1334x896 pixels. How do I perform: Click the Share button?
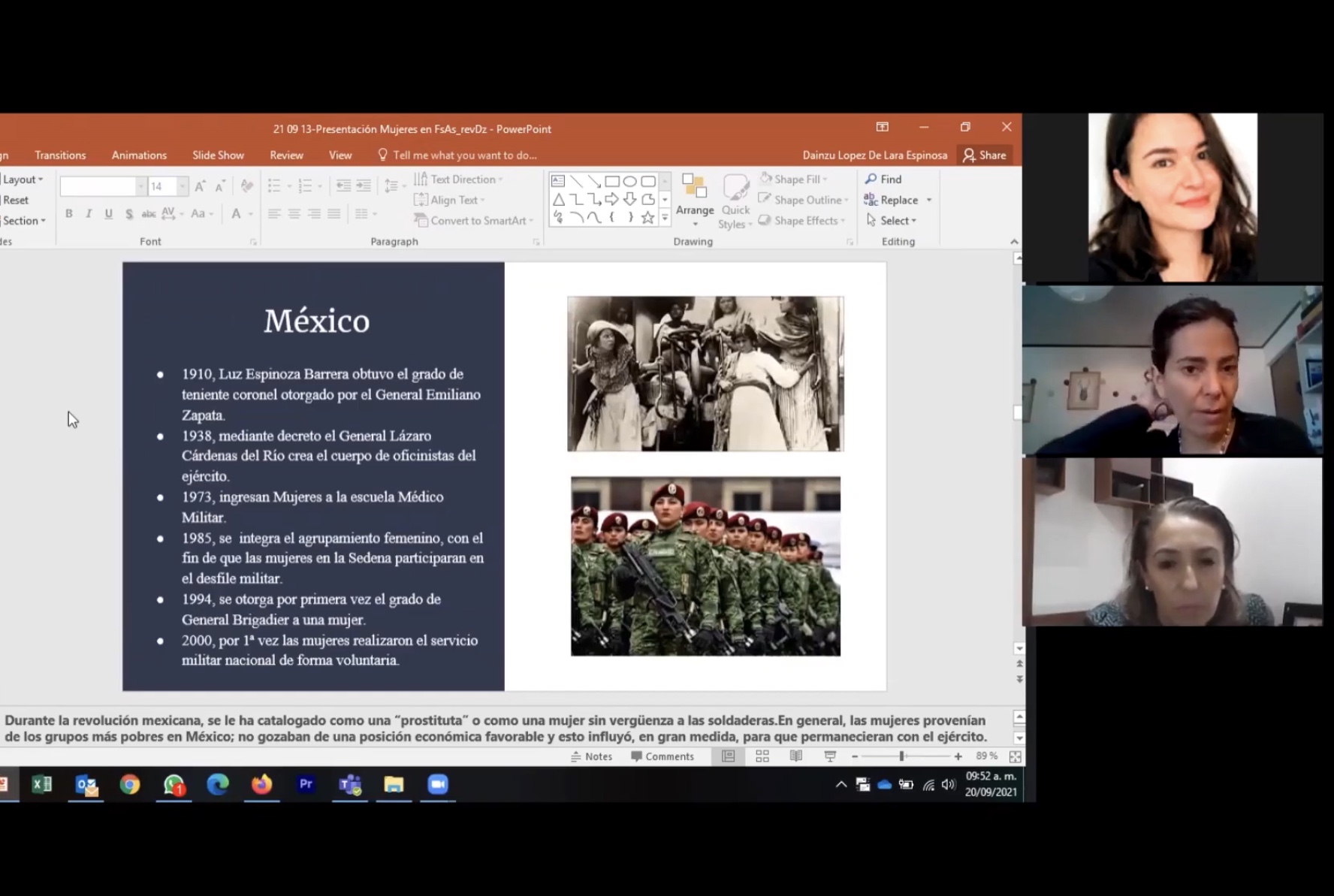pyautogui.click(x=985, y=155)
